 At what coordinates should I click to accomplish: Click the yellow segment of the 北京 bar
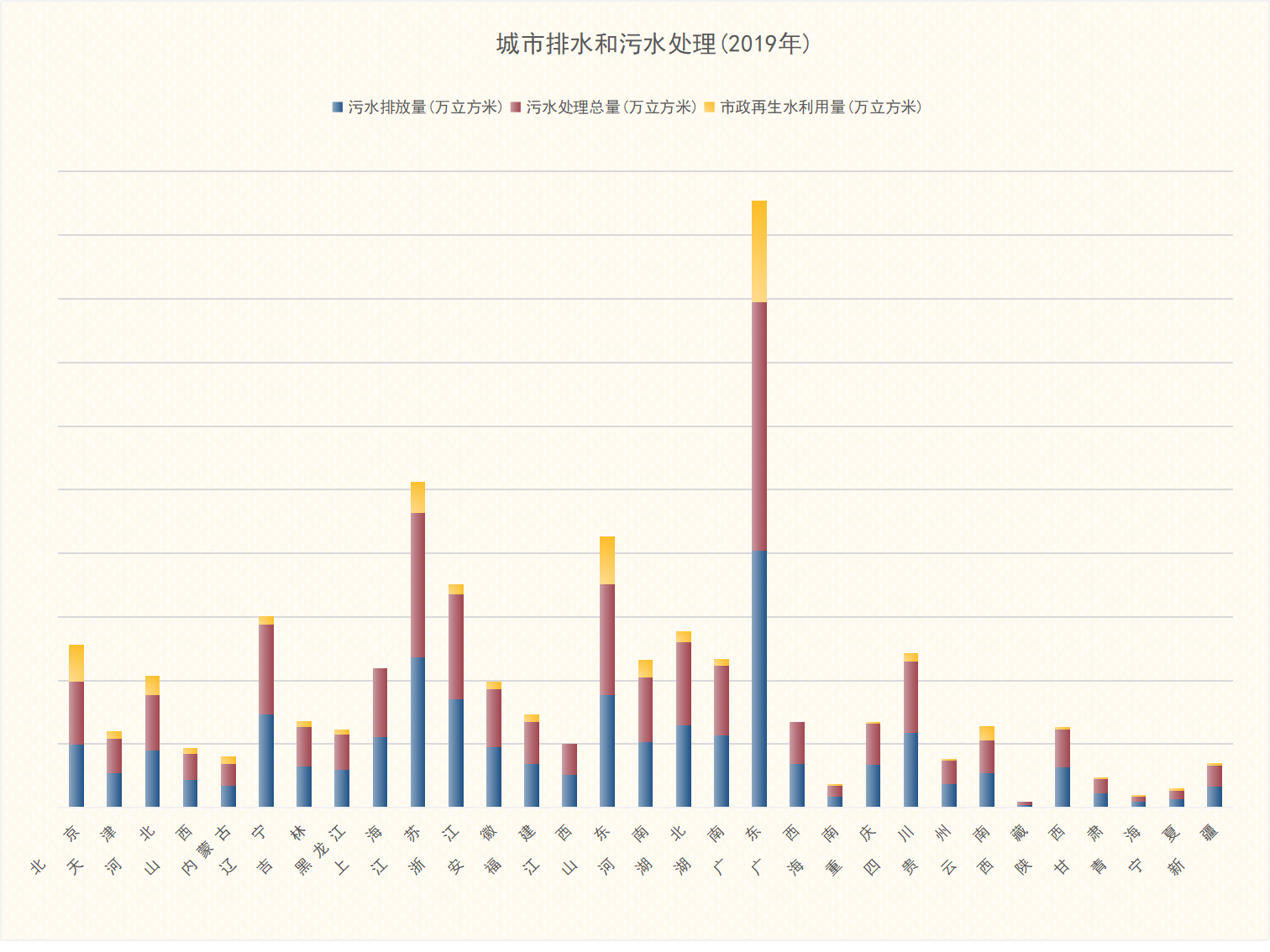76,663
